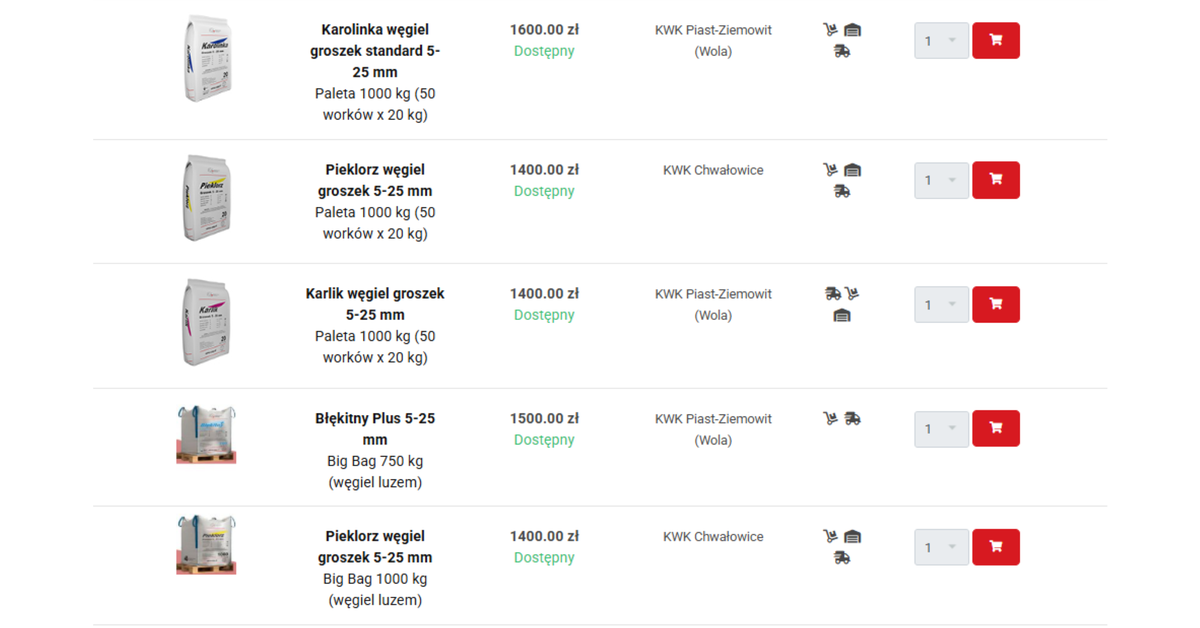Add Karolinka węgiel groszek to cart
Viewport: 1200px width, 628px height.
click(995, 41)
